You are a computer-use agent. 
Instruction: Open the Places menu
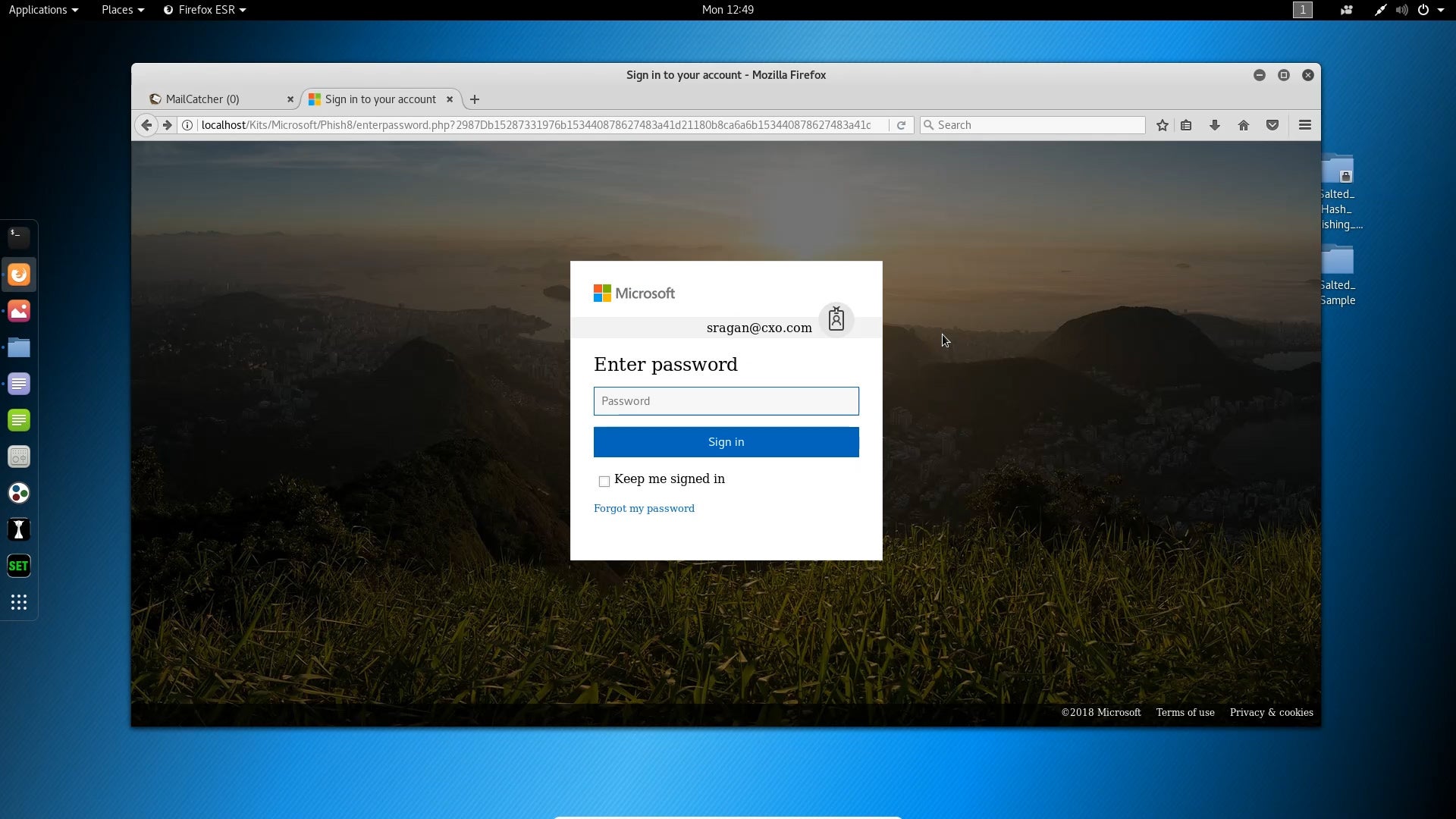[x=123, y=10]
